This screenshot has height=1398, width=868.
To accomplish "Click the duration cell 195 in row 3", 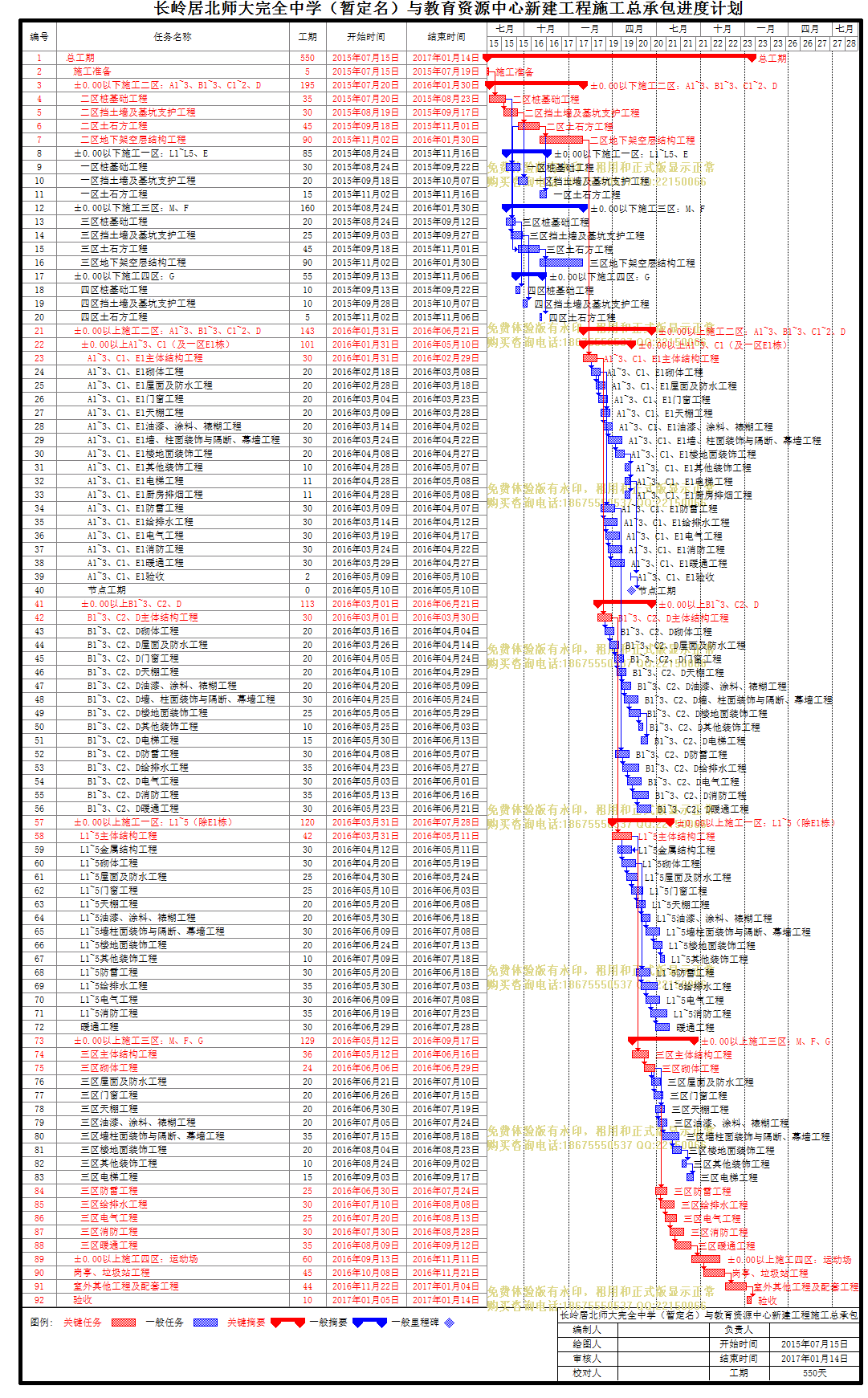I will pyautogui.click(x=308, y=85).
